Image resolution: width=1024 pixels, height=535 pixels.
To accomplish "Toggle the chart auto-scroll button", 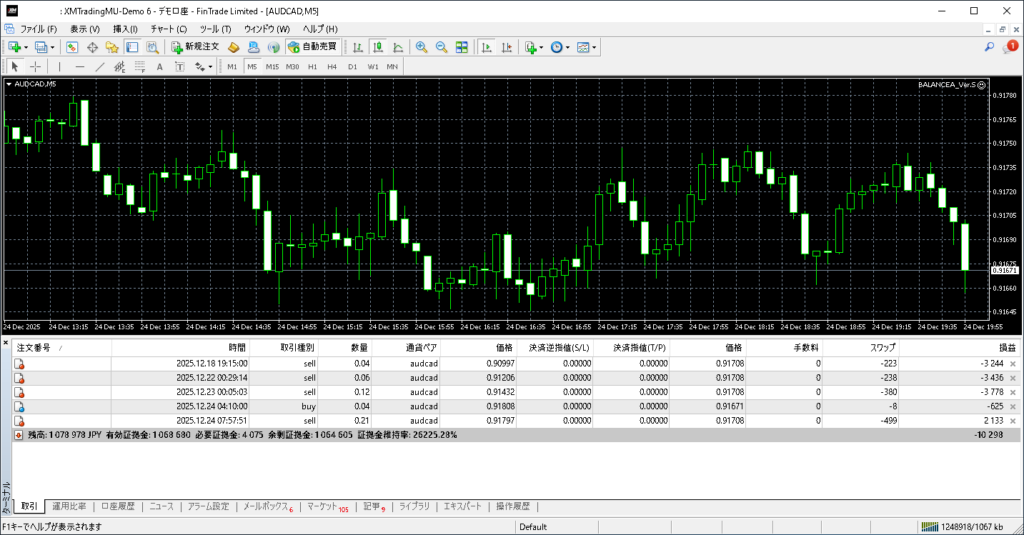I will coord(486,47).
